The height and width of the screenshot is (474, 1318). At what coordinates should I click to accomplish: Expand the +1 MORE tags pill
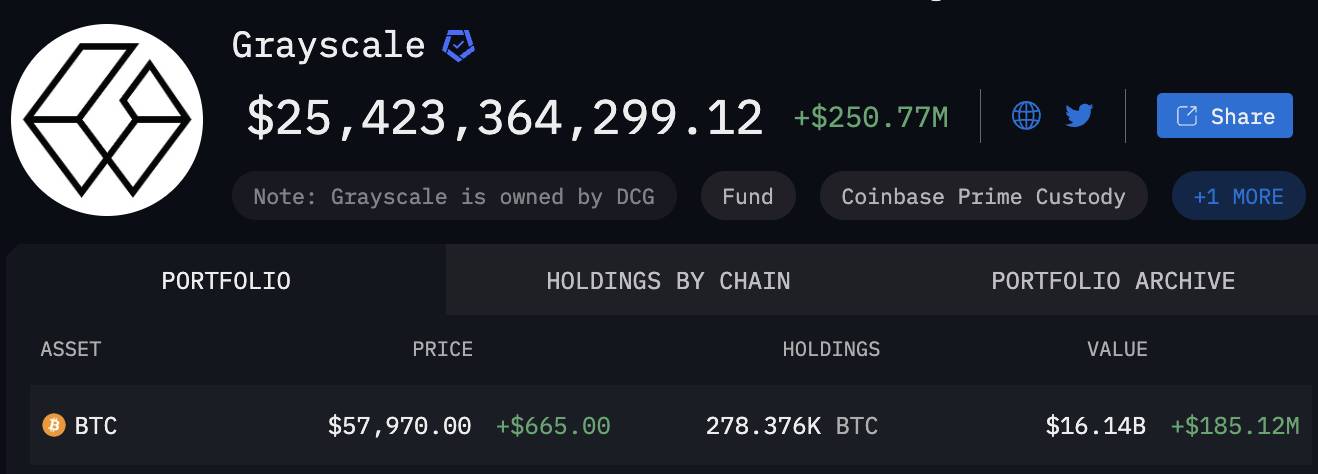pyautogui.click(x=1238, y=196)
